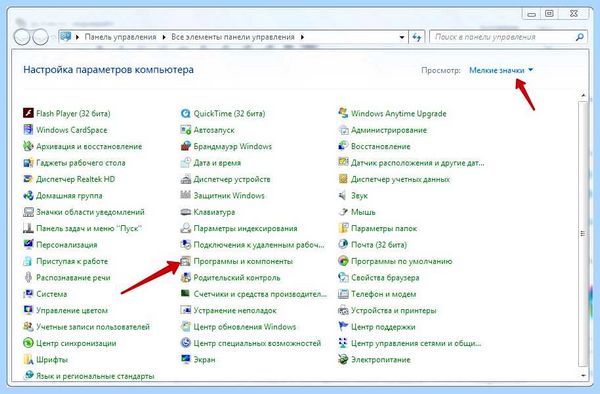Click the Домашняя группа icon
Screen dimensions: 600x394
click(28, 195)
